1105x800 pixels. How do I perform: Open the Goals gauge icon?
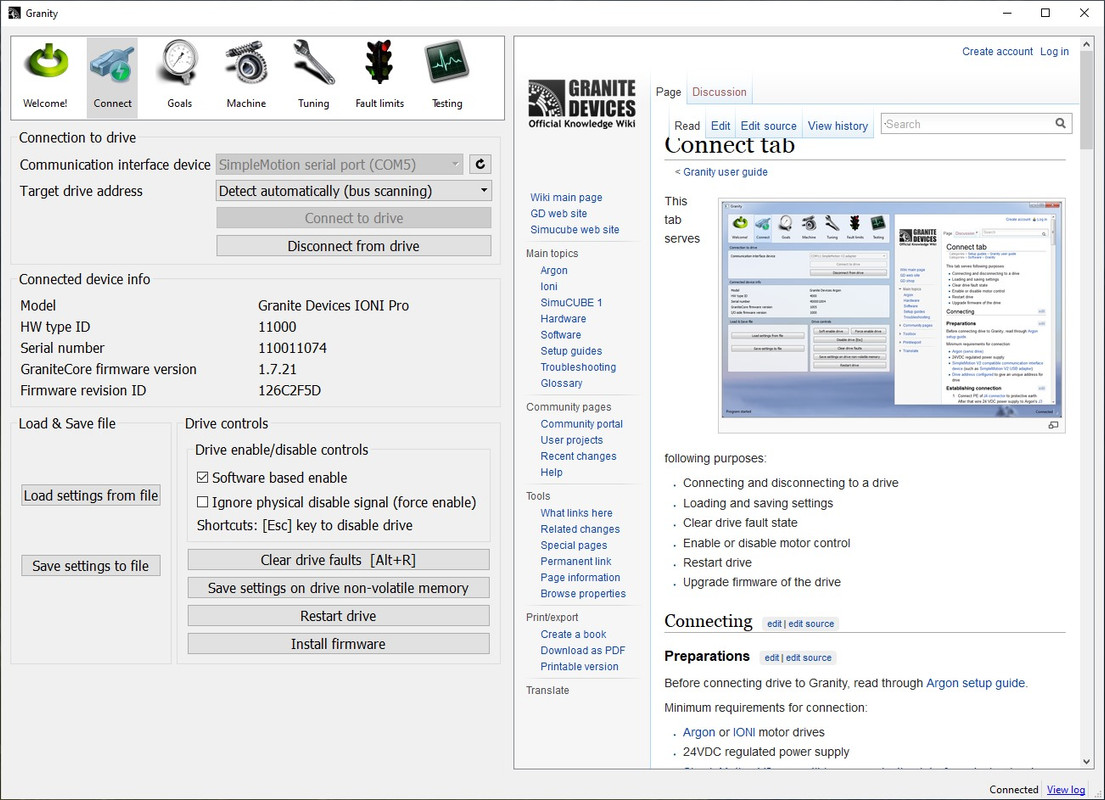(x=179, y=76)
